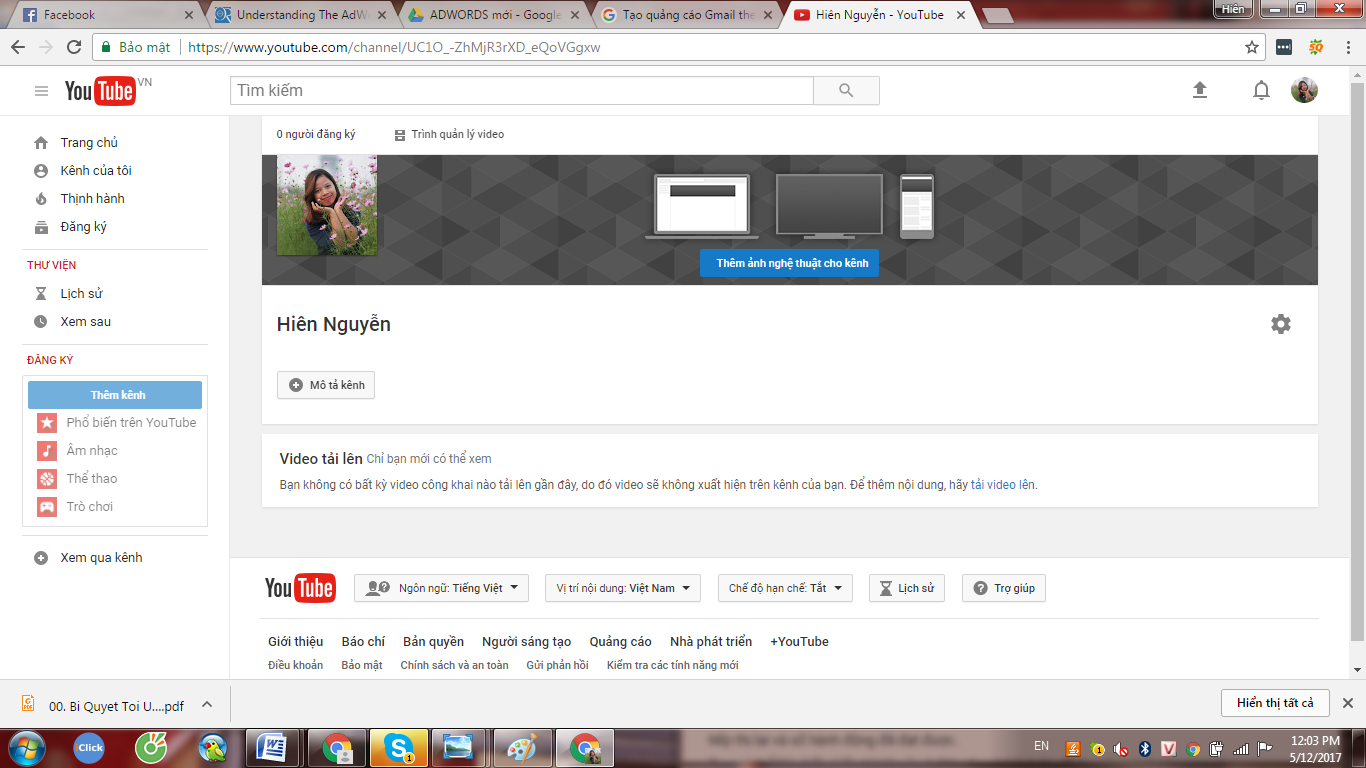Bookmark page with star icon
The height and width of the screenshot is (768, 1366).
tap(1251, 47)
